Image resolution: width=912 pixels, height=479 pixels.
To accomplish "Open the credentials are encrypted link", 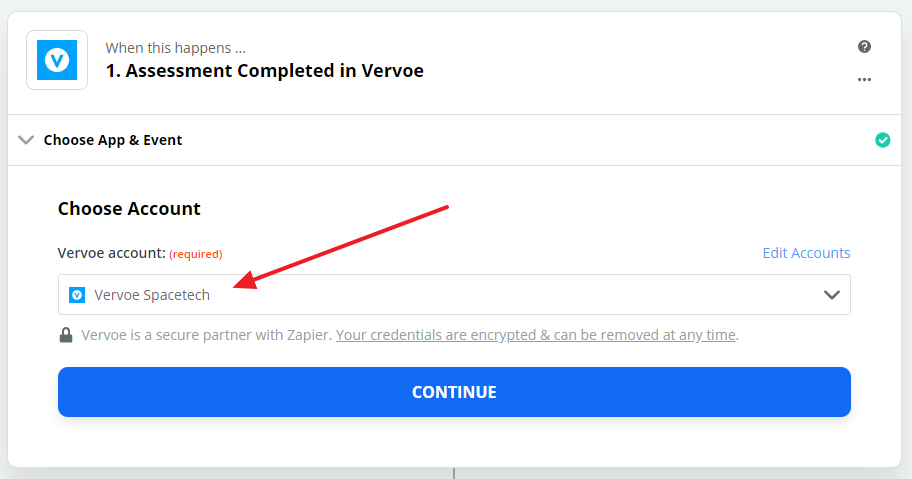I will (536, 335).
